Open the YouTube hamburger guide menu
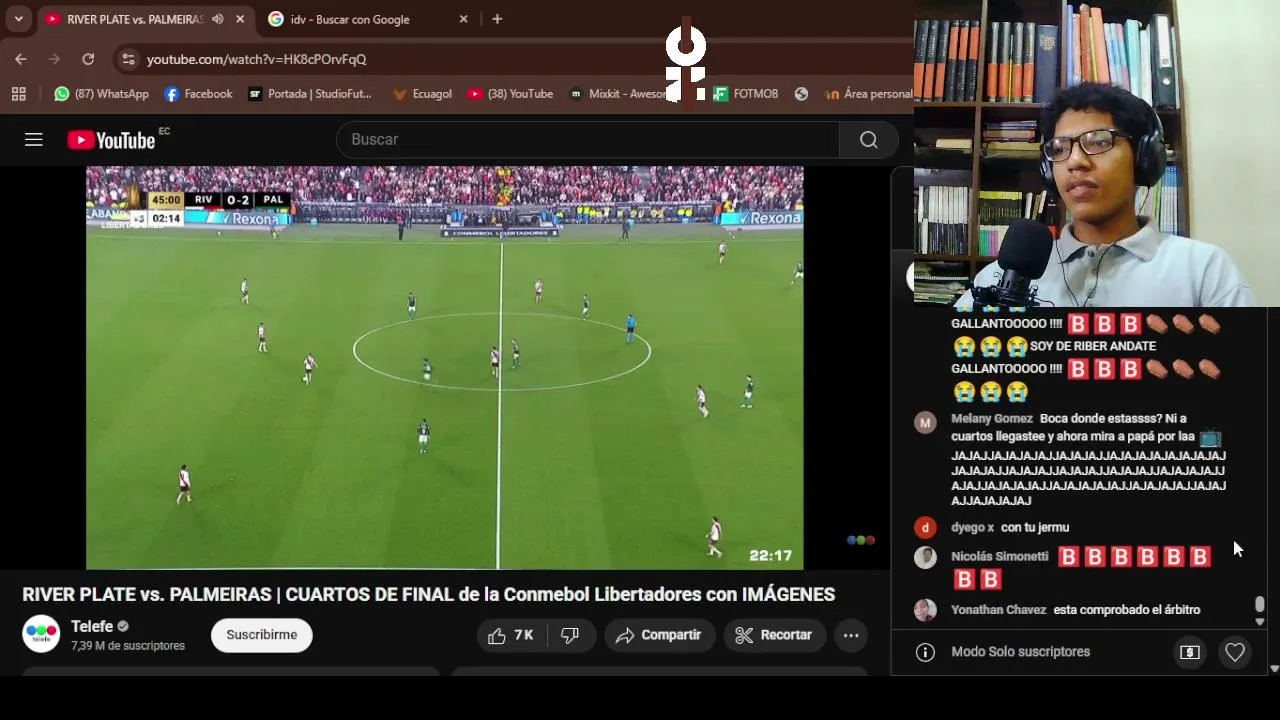1280x720 pixels. pos(34,140)
